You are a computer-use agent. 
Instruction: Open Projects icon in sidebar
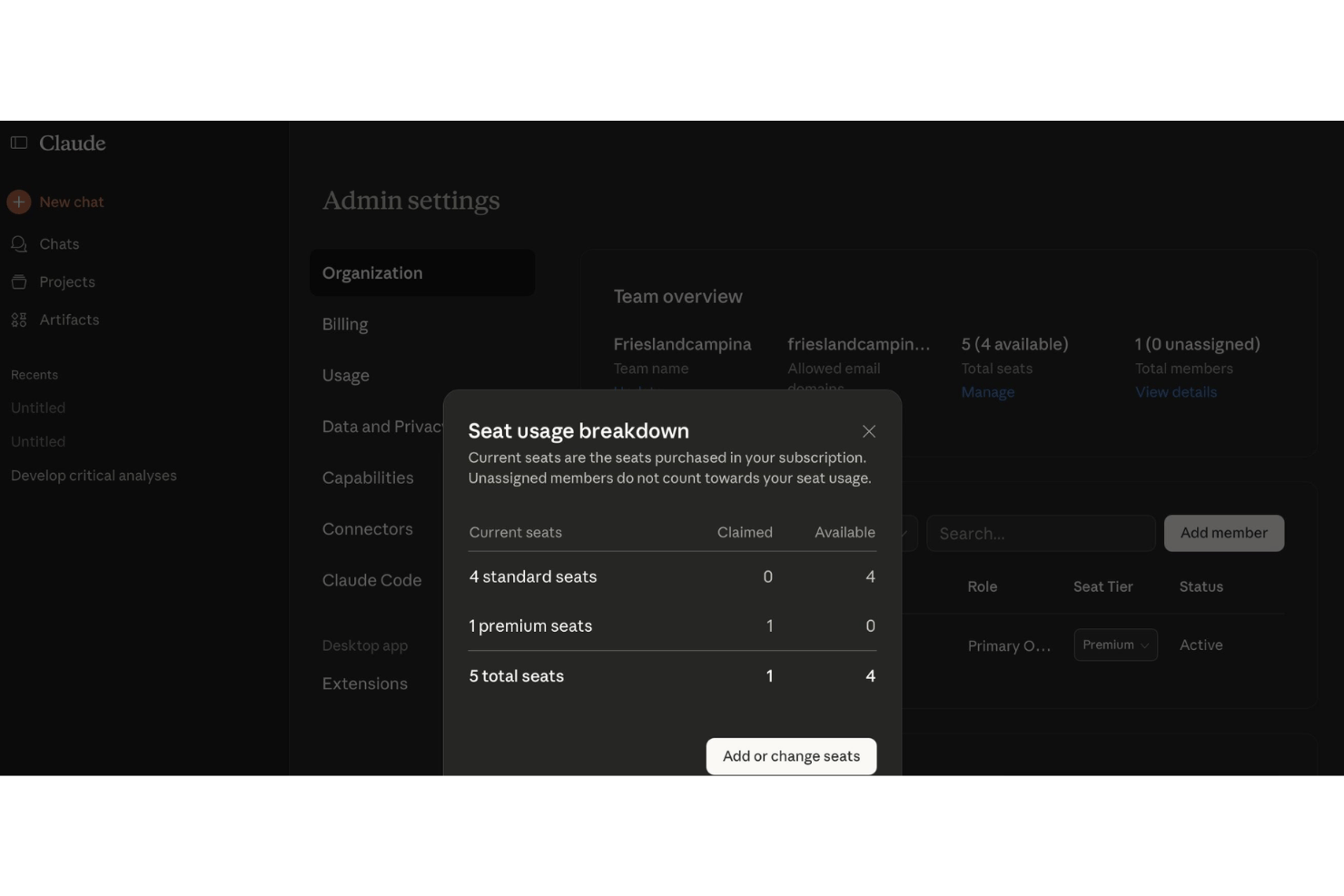(x=19, y=282)
